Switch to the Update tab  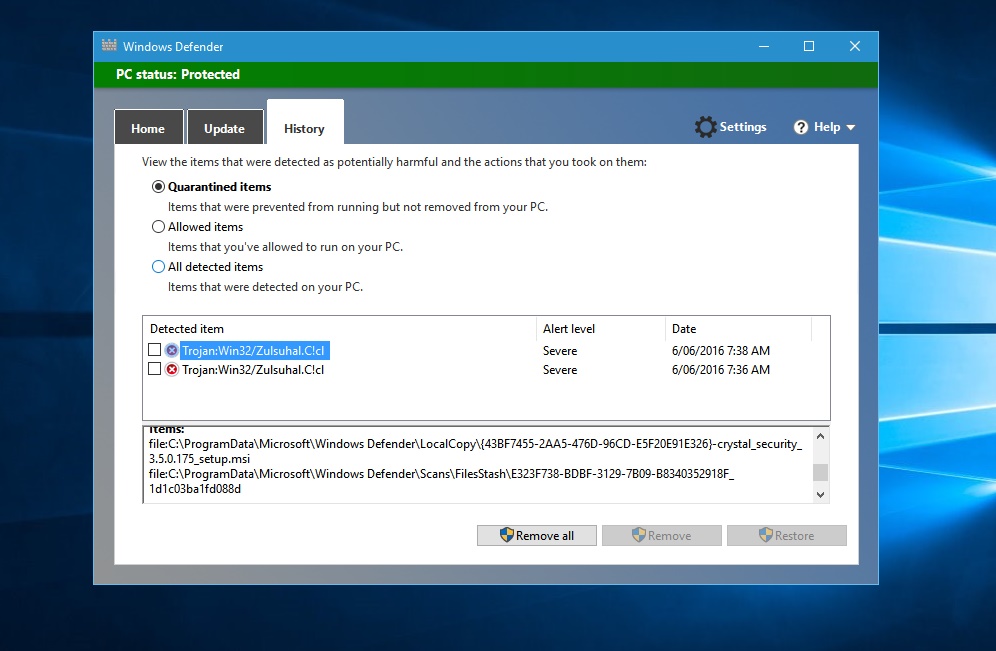click(x=225, y=128)
